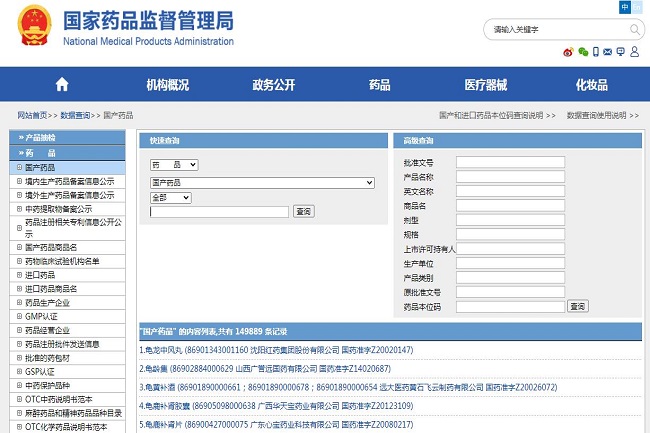Image resolution: width=650 pixels, height=433 pixels.
Task: Click the search magnifier icon
Action: tap(634, 29)
